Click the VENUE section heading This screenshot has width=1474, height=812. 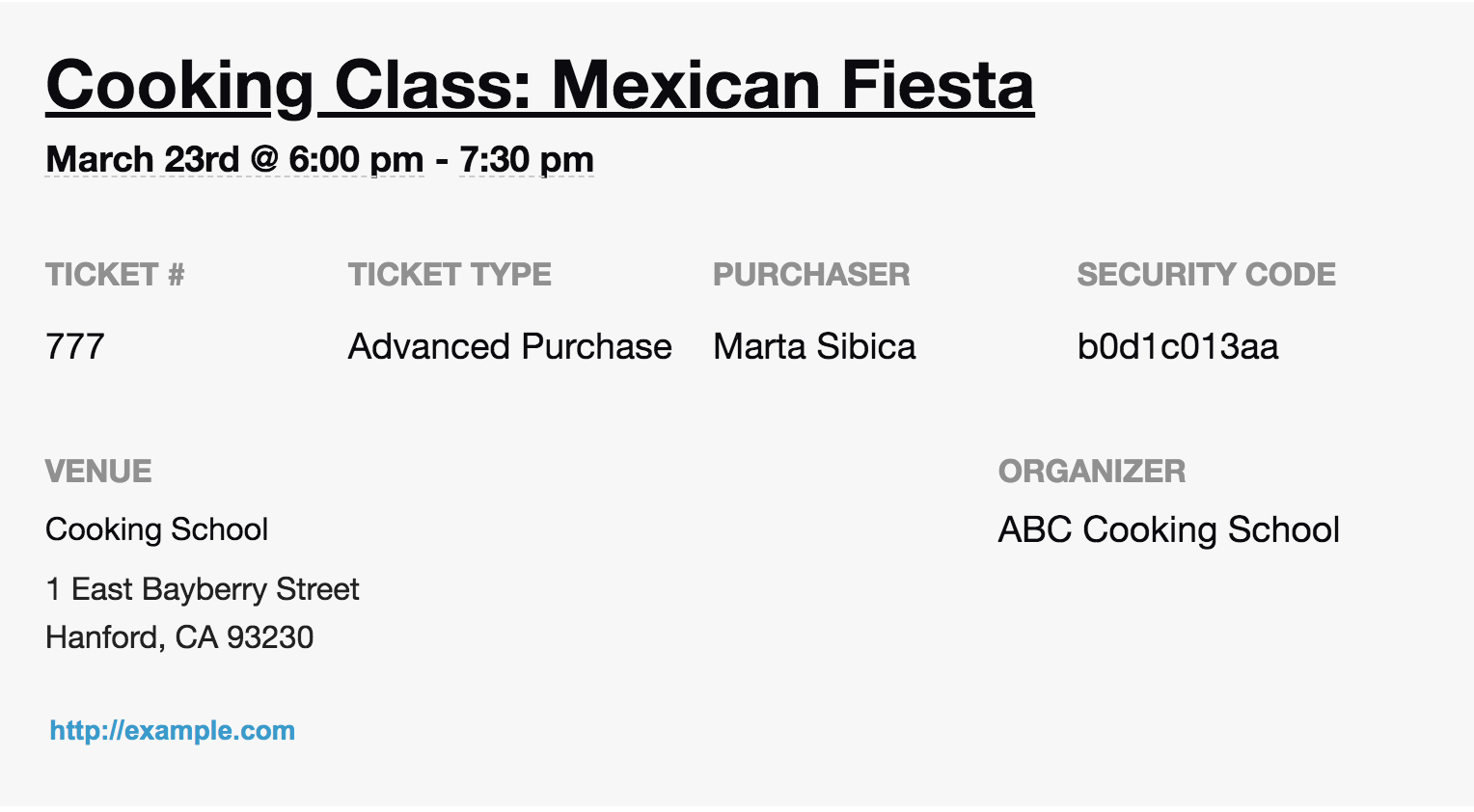tap(98, 472)
